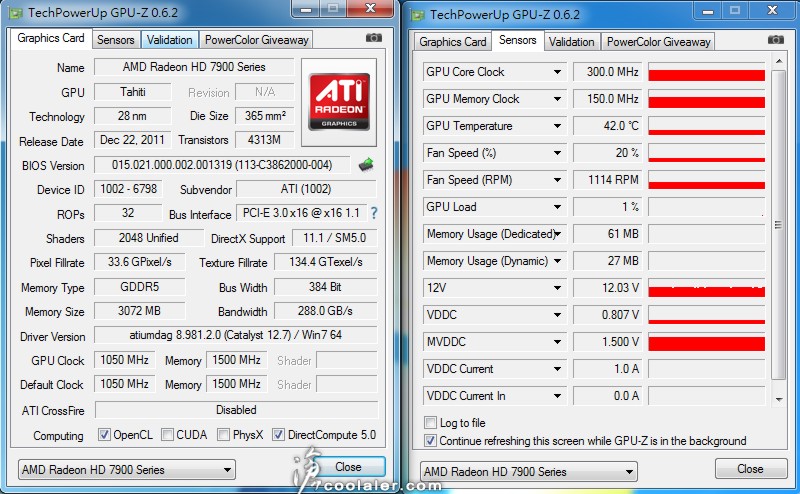Open the GPU Temperature sensor dropdown
The width and height of the screenshot is (800, 494).
click(x=557, y=126)
